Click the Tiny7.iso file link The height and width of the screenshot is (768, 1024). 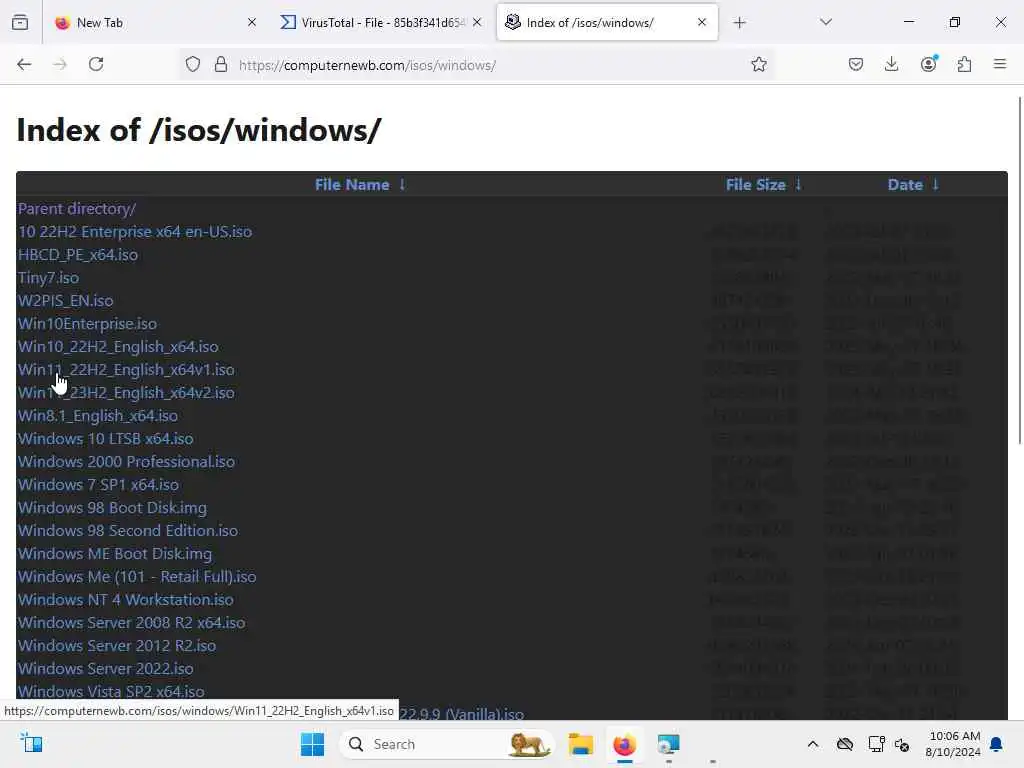[48, 278]
